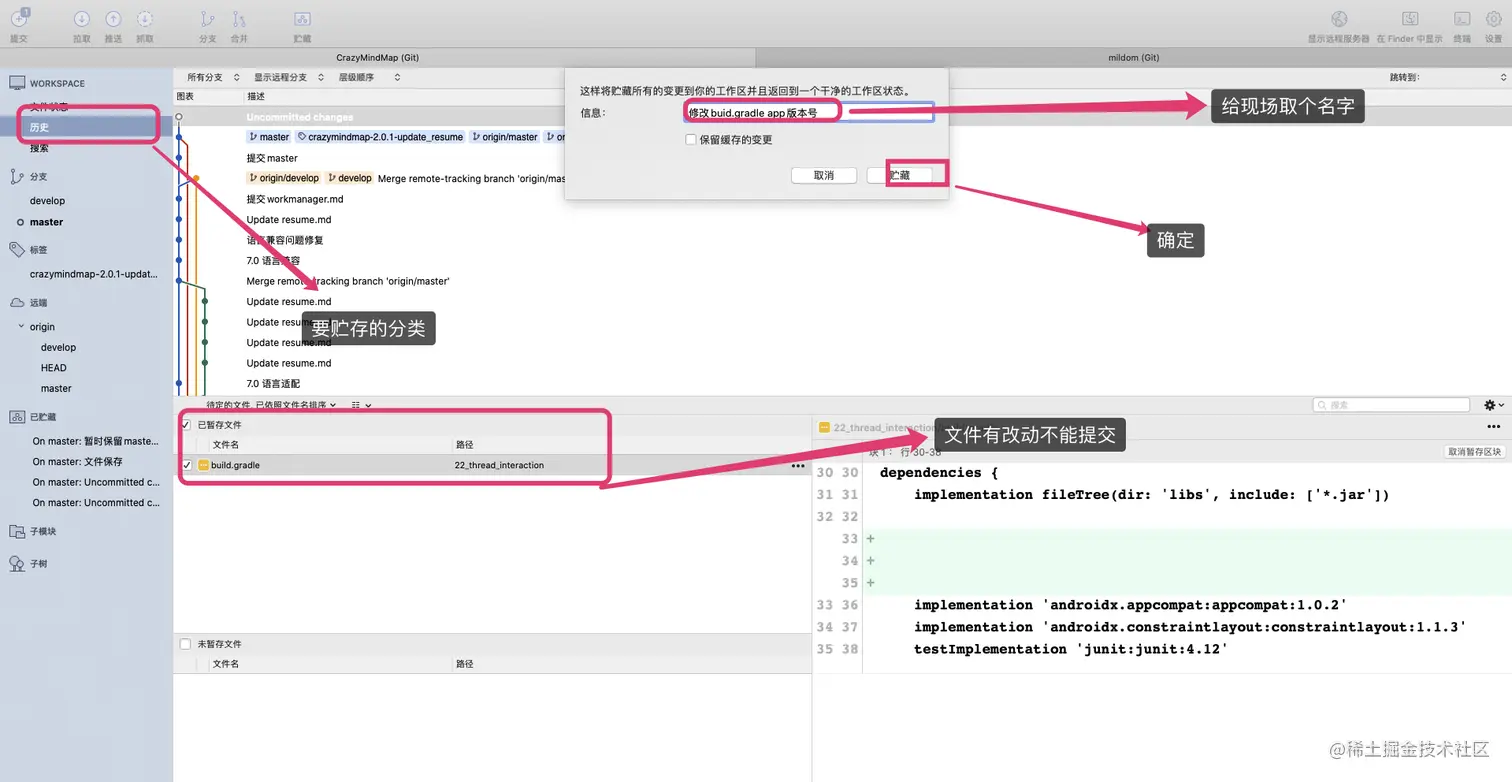Click 在 Finder 中显示 toolbar icon
This screenshot has height=782, width=1512.
click(x=1410, y=19)
